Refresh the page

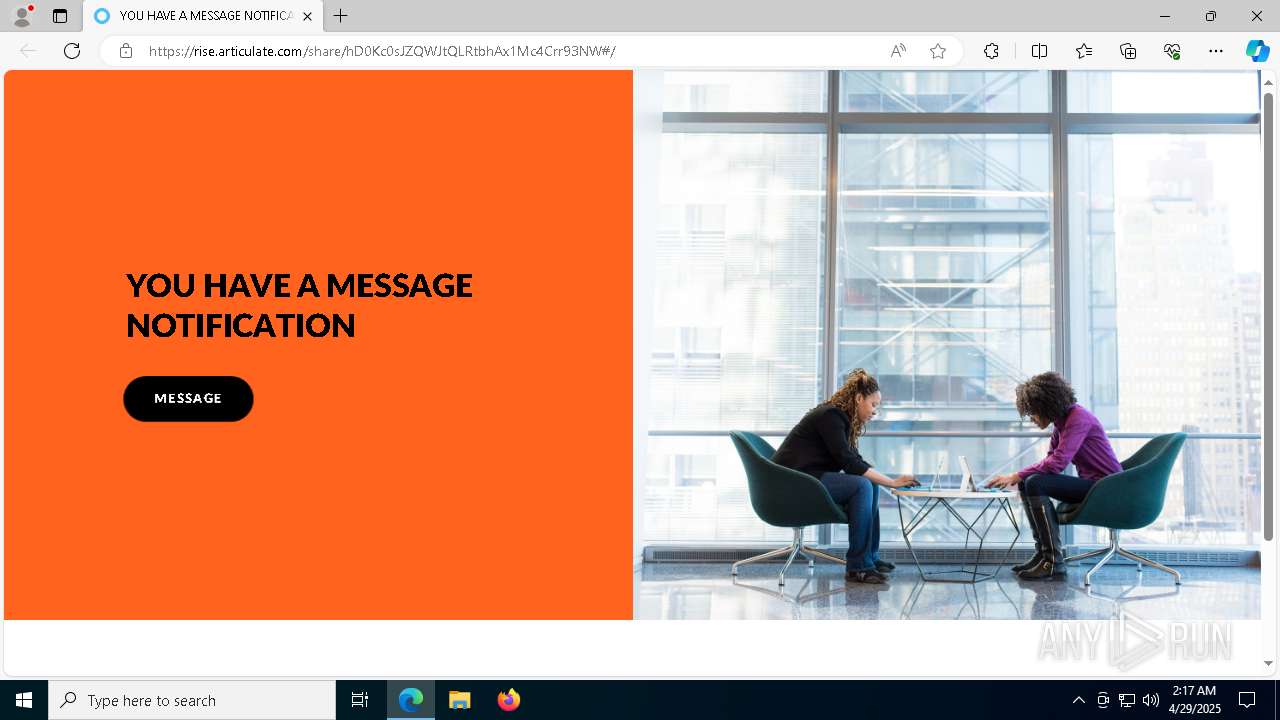72,51
